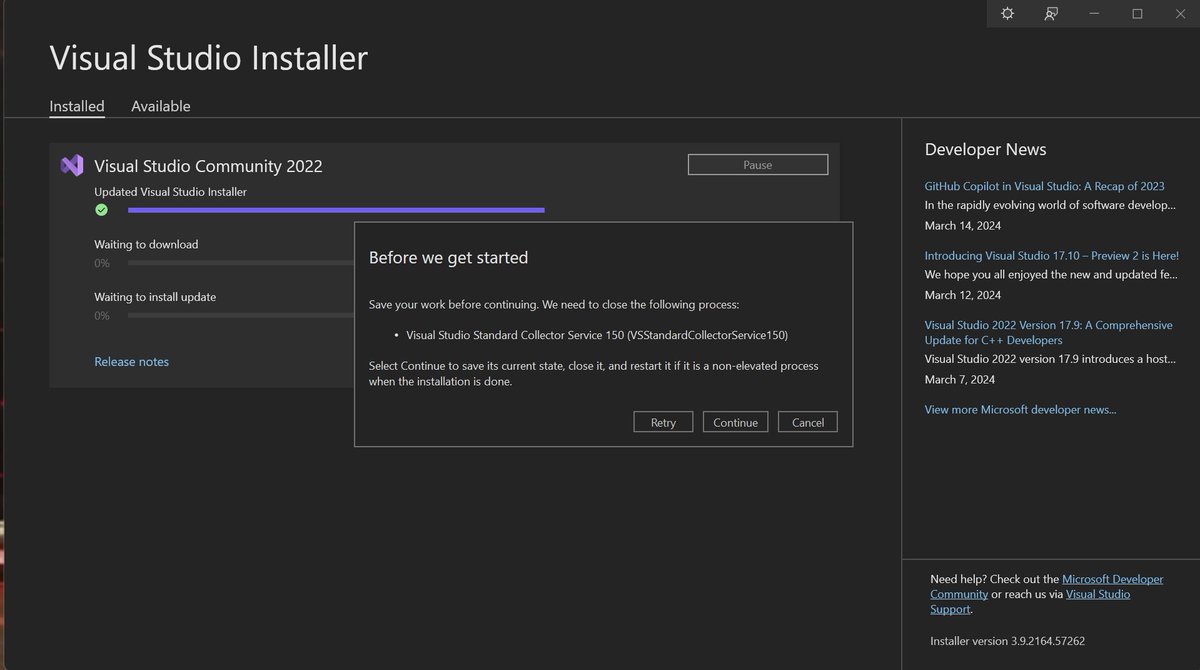Click the Installer version 3.9.2164.57262 text
1200x670 pixels.
tap(1008, 640)
